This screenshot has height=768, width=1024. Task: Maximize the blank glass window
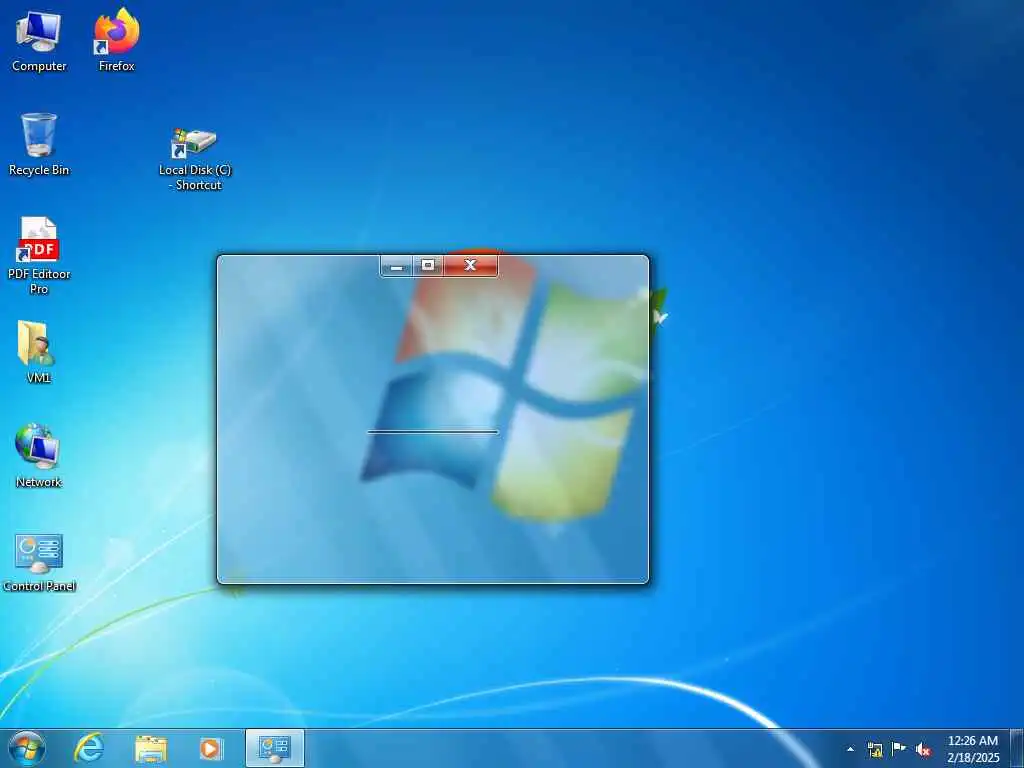428,266
